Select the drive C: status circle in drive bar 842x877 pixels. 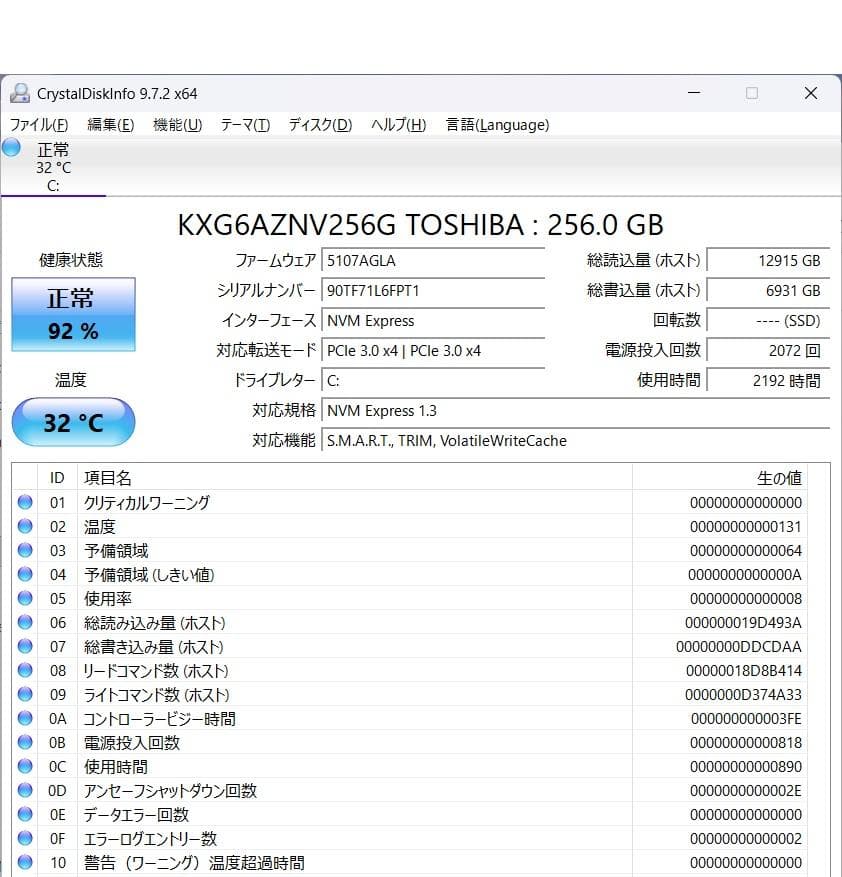(x=10, y=148)
